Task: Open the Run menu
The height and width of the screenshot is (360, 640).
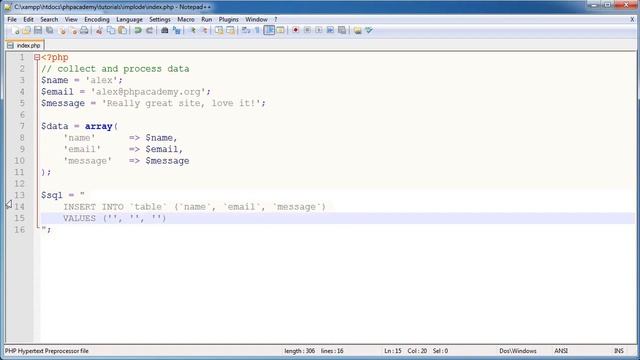Action: click(207, 19)
